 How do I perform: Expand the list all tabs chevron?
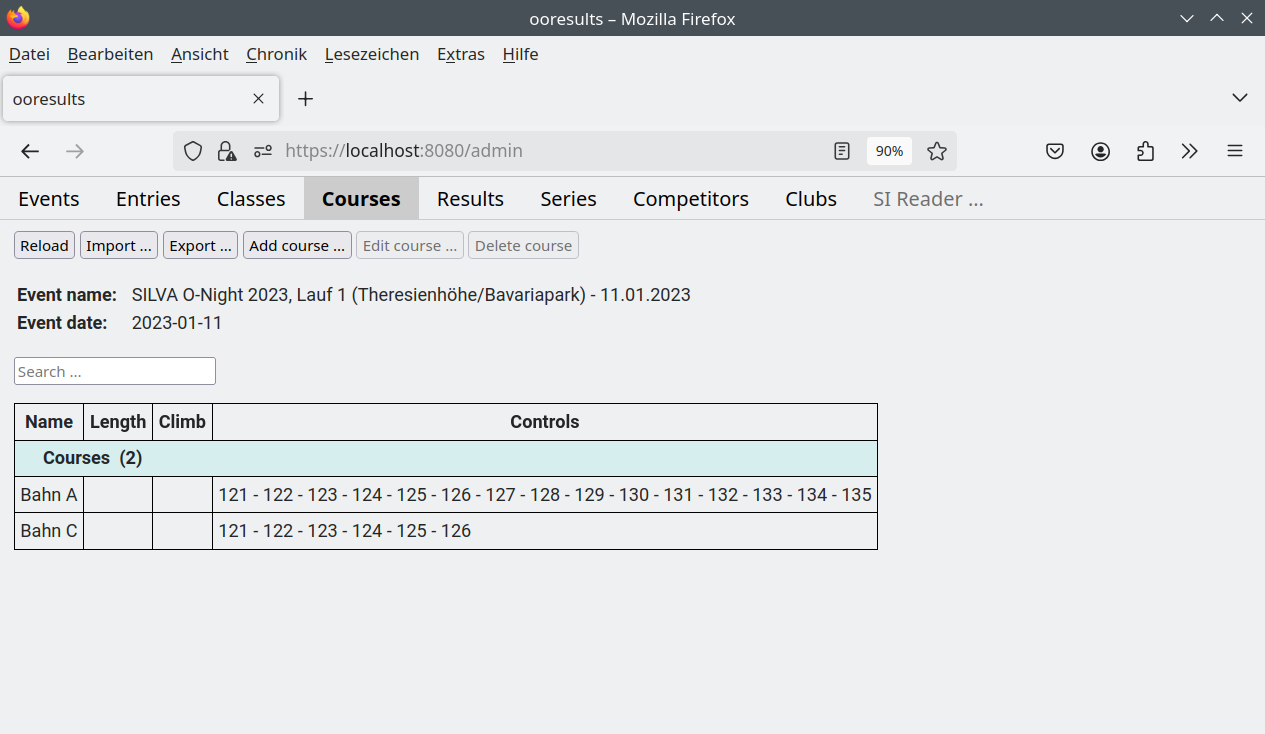tap(1240, 98)
